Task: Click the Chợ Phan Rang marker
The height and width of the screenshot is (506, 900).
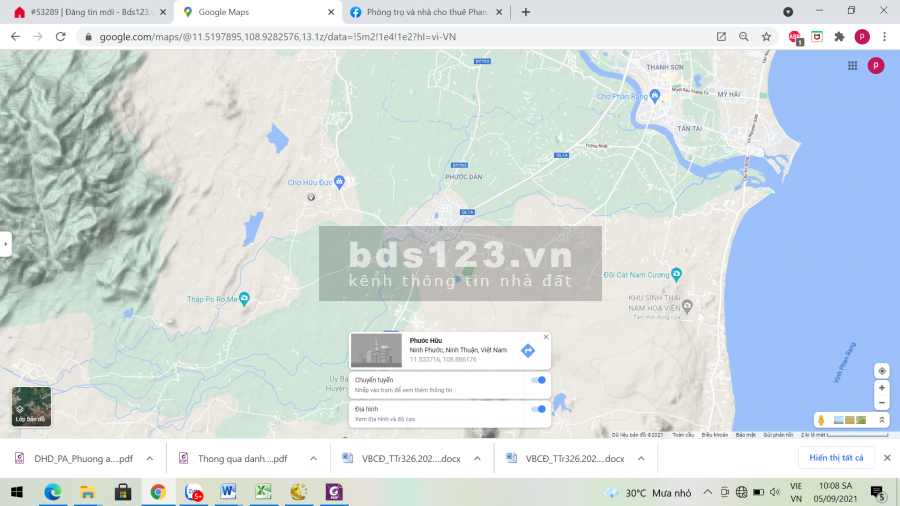Action: pos(655,95)
